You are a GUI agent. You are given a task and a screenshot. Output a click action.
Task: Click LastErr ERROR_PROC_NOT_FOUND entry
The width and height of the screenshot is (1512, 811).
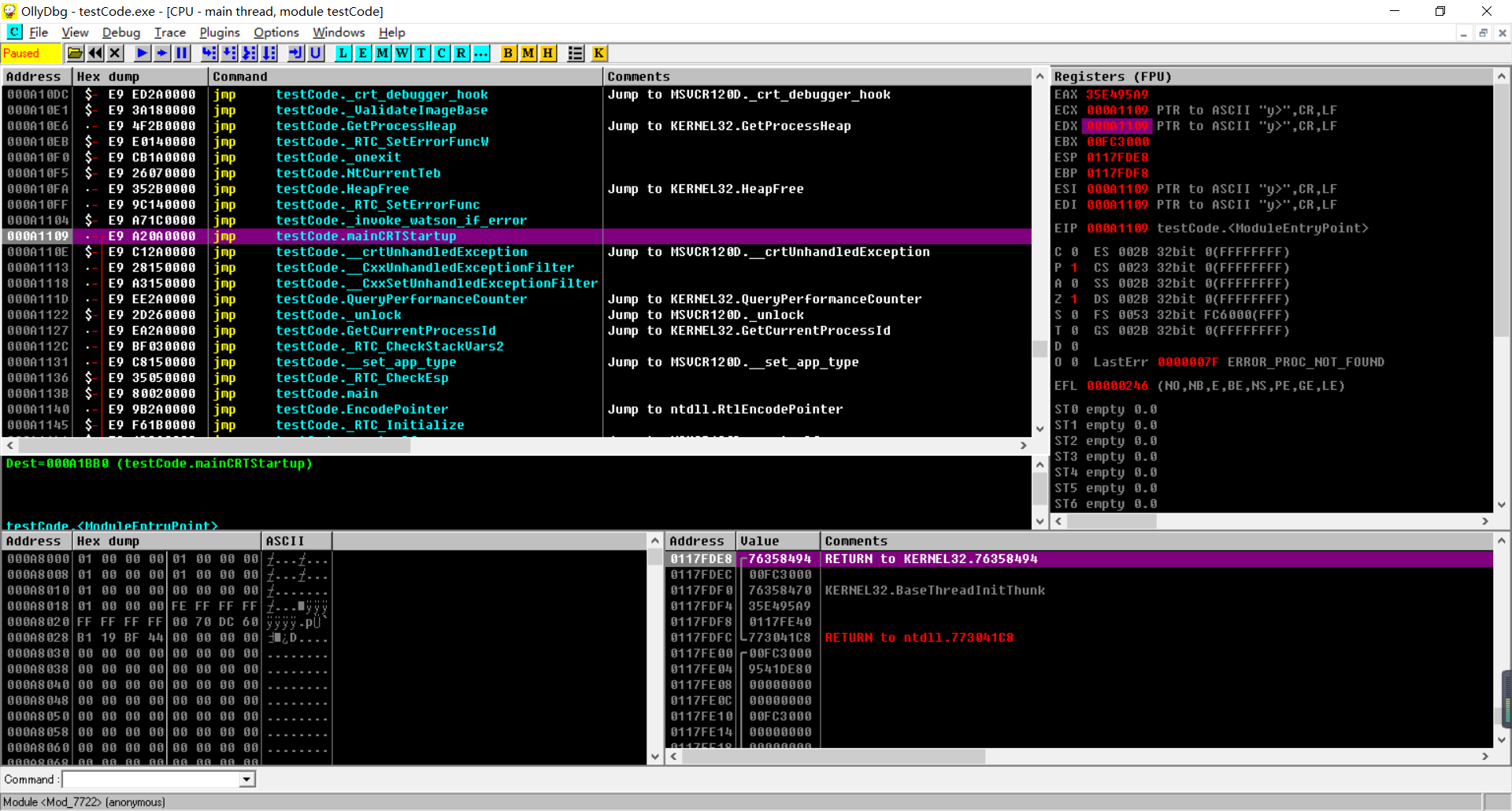click(x=1238, y=362)
